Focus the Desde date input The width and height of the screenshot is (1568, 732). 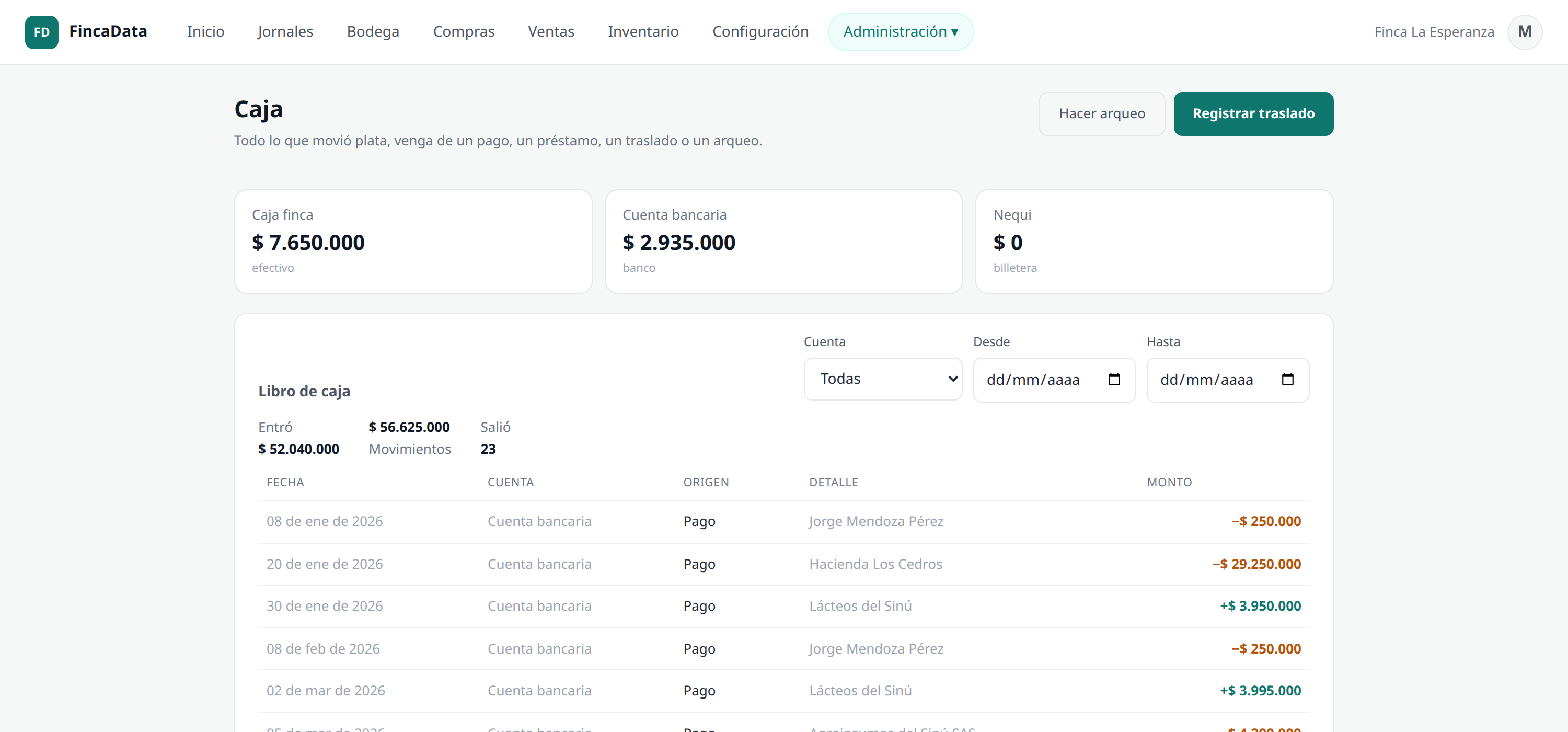[1054, 380]
